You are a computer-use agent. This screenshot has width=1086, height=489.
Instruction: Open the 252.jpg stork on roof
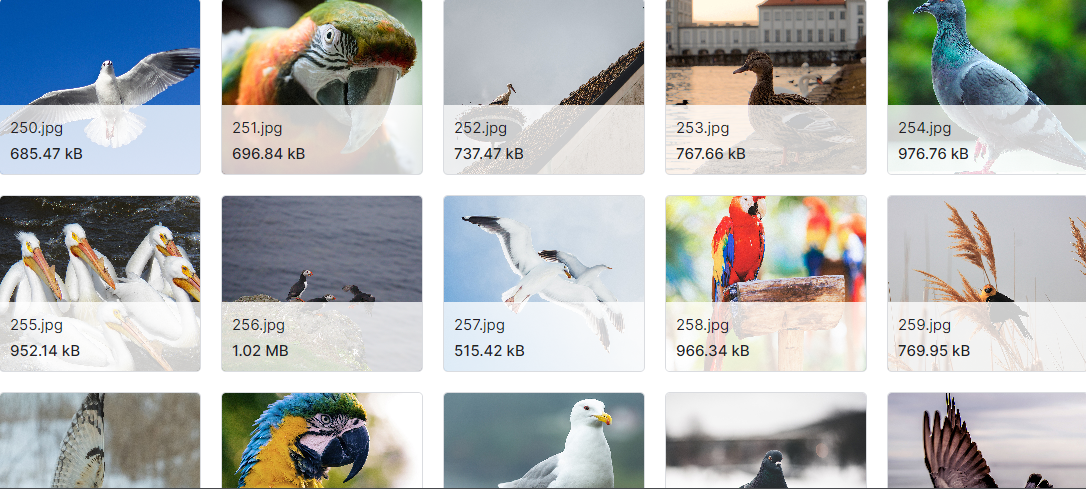544,87
